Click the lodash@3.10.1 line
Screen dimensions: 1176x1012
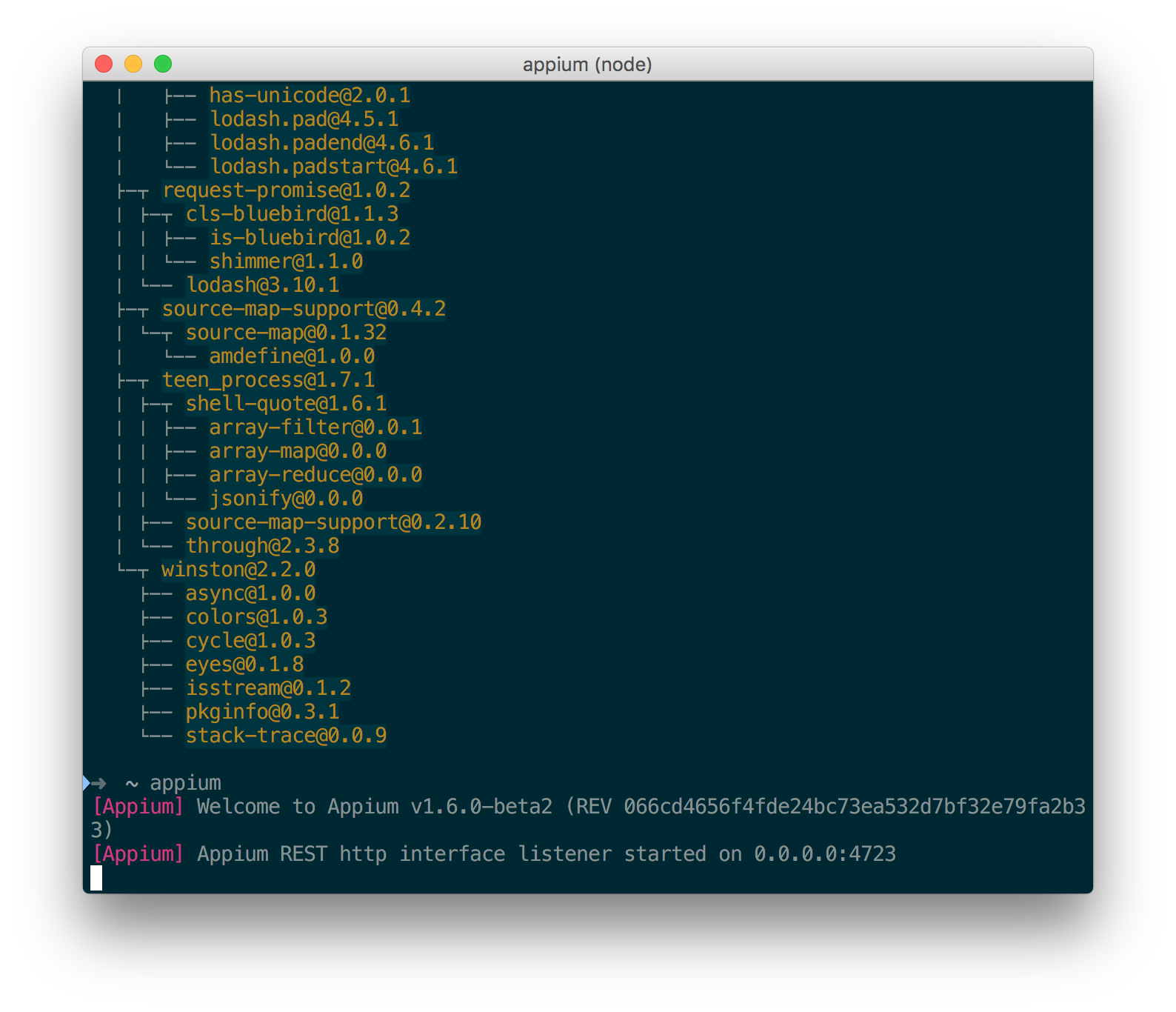click(263, 285)
